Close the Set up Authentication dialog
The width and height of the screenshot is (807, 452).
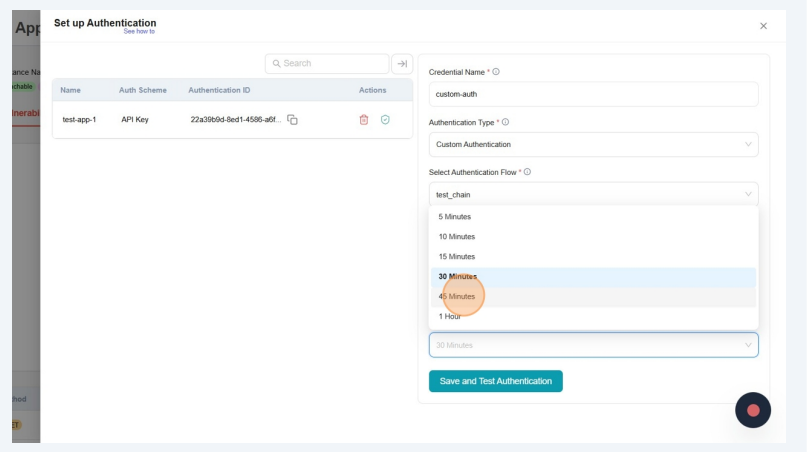pos(763,26)
